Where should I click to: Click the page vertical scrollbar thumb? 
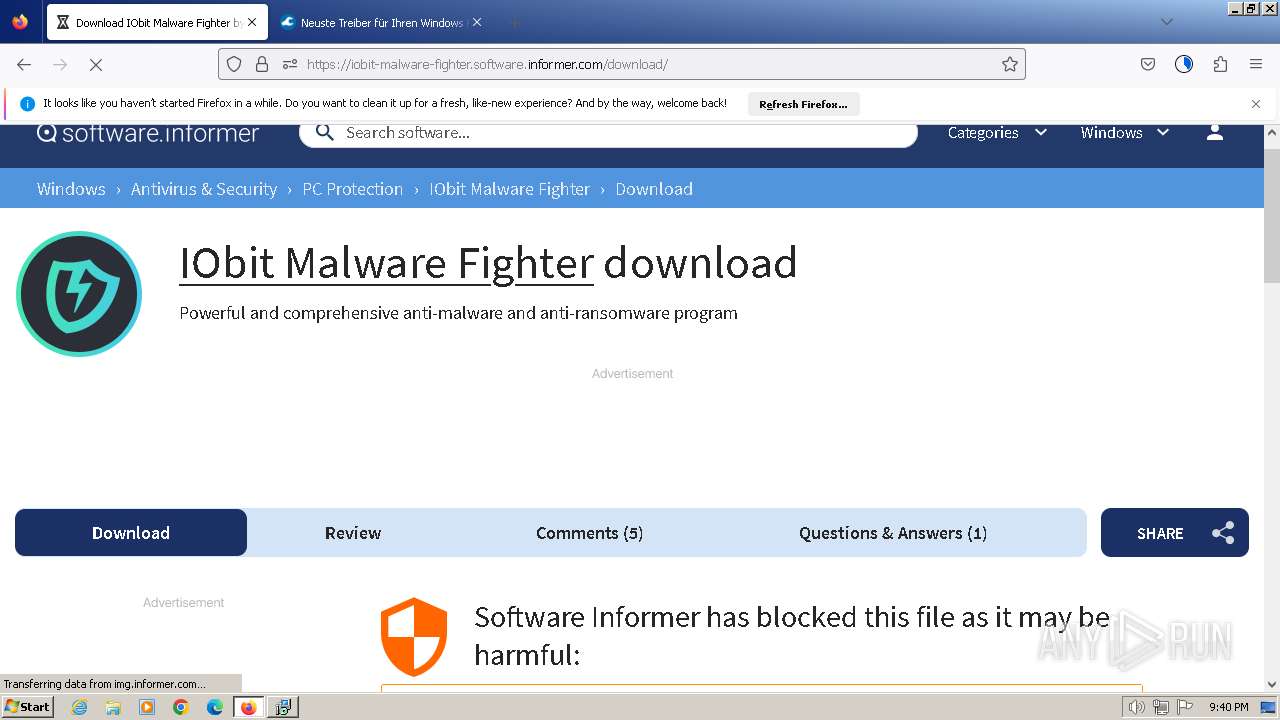click(1272, 215)
